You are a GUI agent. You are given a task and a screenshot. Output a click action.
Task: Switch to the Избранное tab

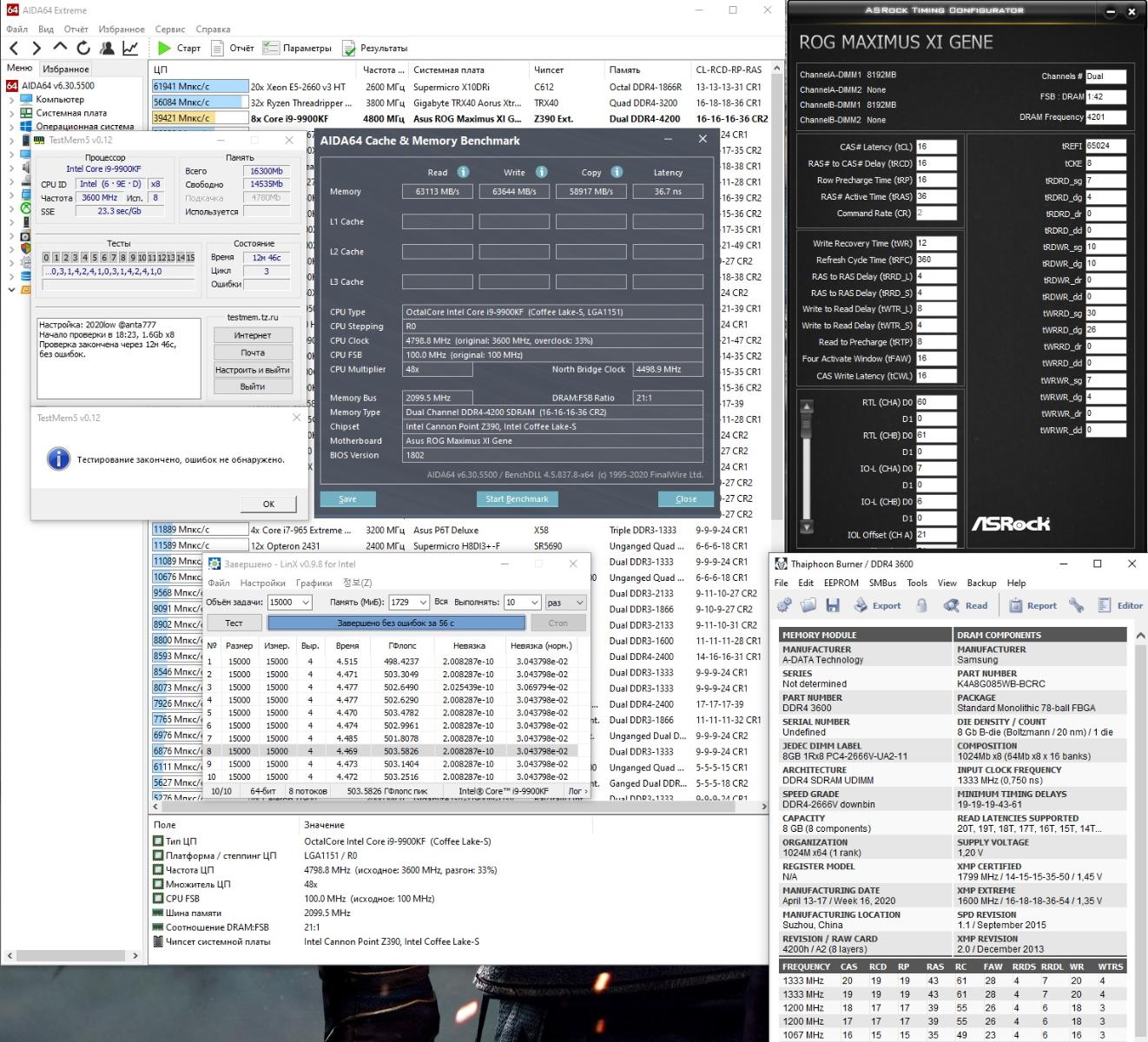pos(66,69)
